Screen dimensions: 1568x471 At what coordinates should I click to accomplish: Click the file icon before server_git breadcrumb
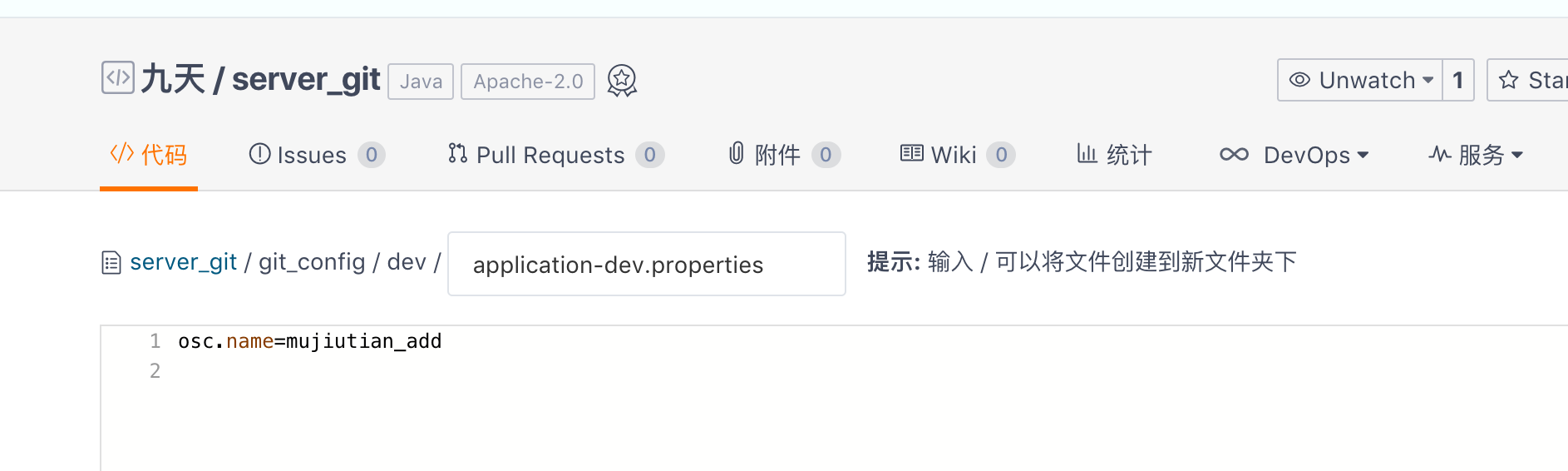[x=111, y=263]
